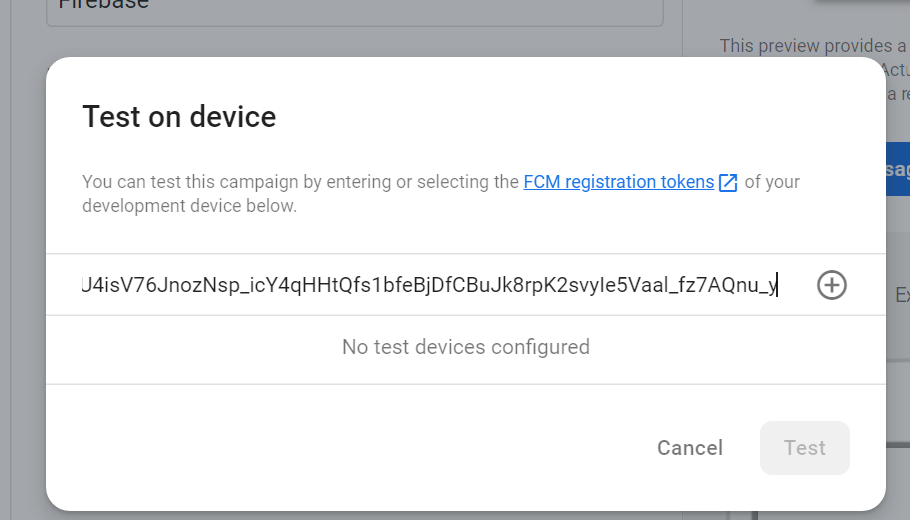This screenshot has width=910, height=520.
Task: Cancel the Test on device dialog
Action: (x=690, y=447)
